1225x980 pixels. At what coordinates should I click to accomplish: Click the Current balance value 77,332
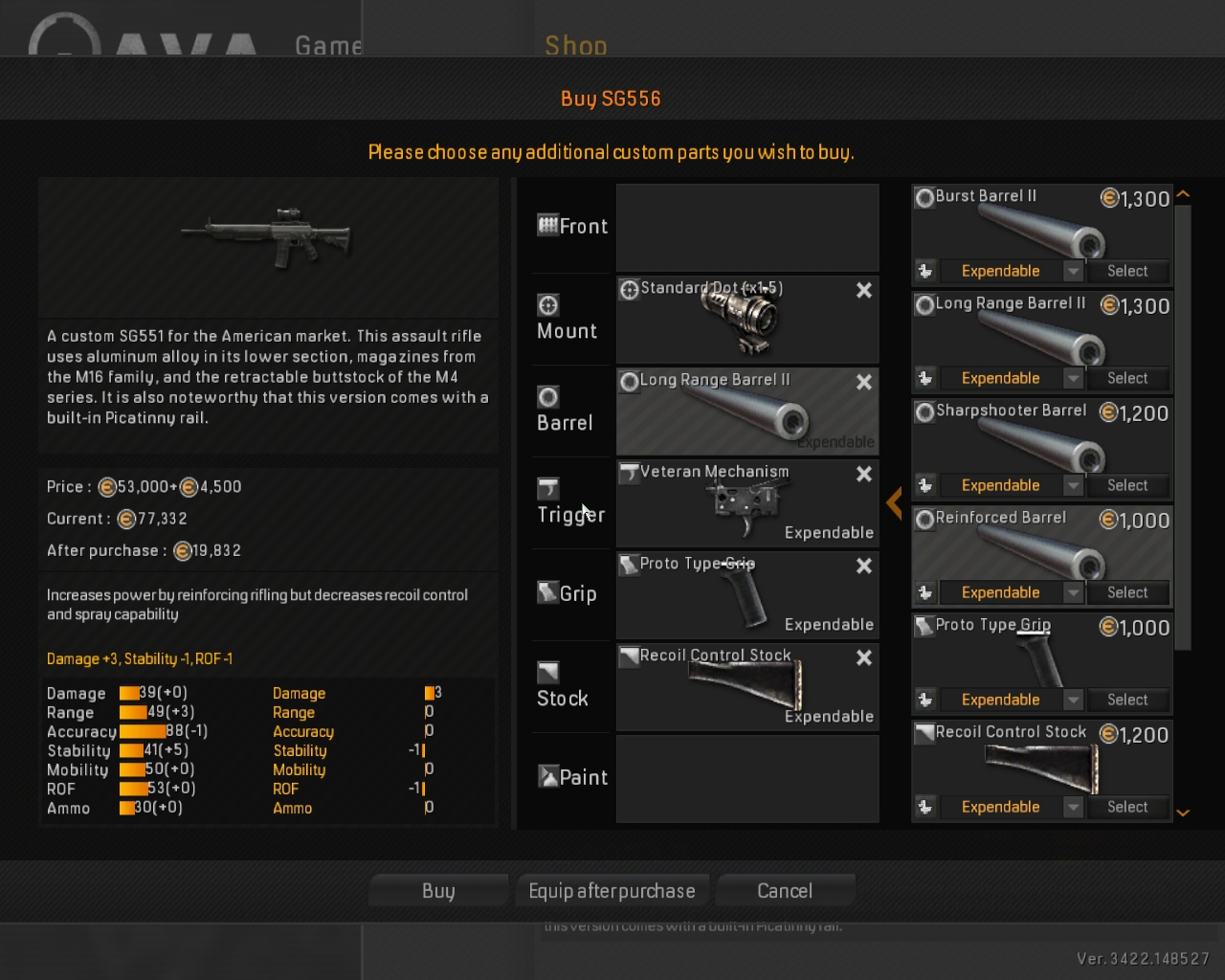(x=152, y=519)
